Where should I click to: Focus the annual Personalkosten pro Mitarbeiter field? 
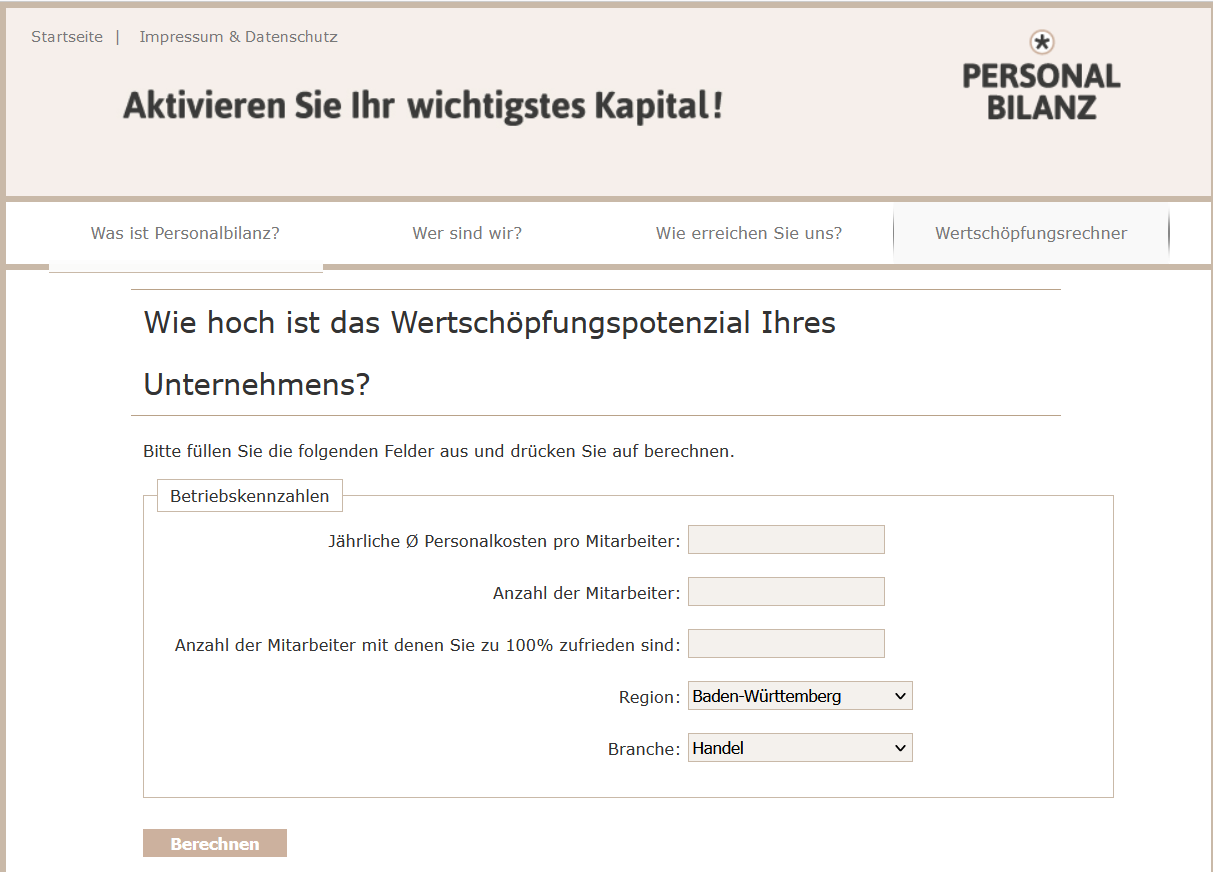786,540
